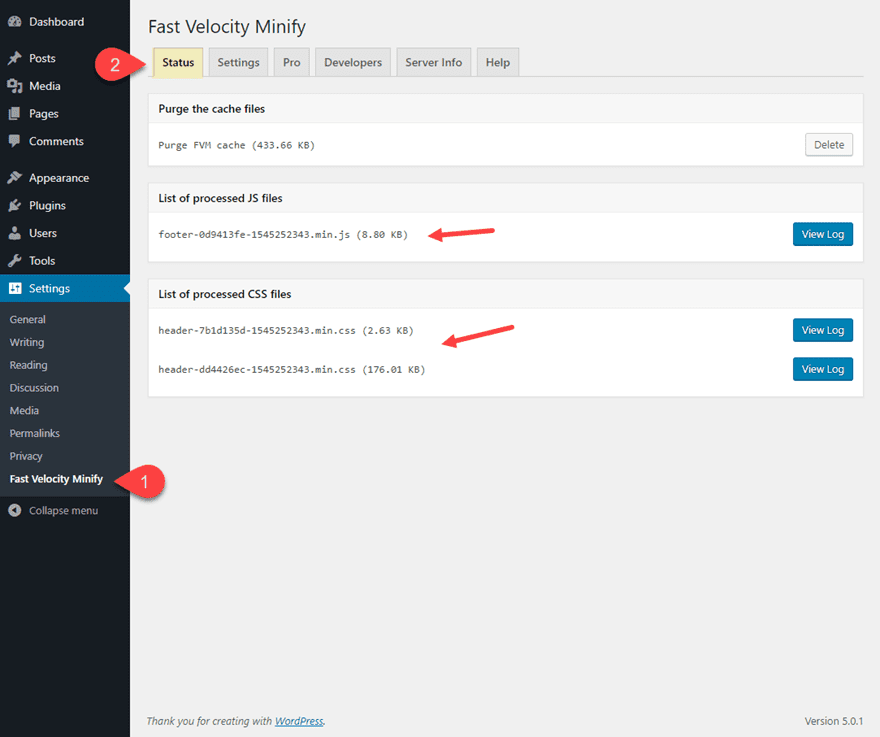880x737 pixels.
Task: Open the Pro tab
Action: tap(291, 61)
